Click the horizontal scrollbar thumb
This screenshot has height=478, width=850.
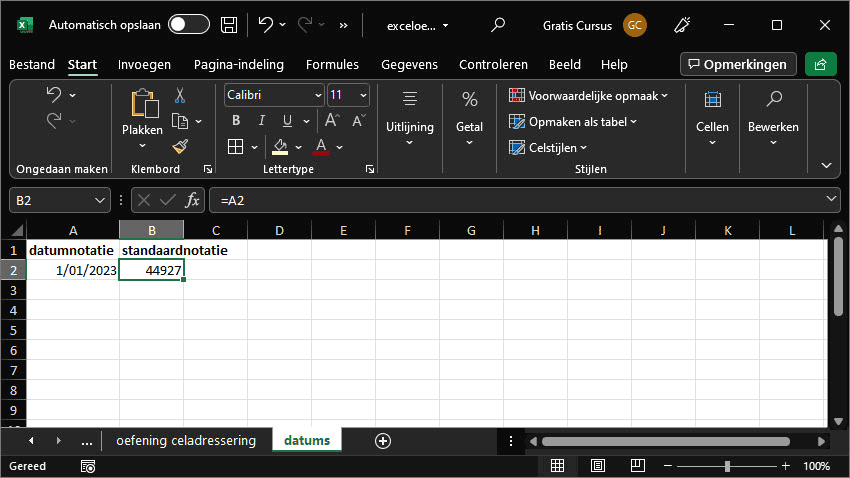[x=666, y=441]
